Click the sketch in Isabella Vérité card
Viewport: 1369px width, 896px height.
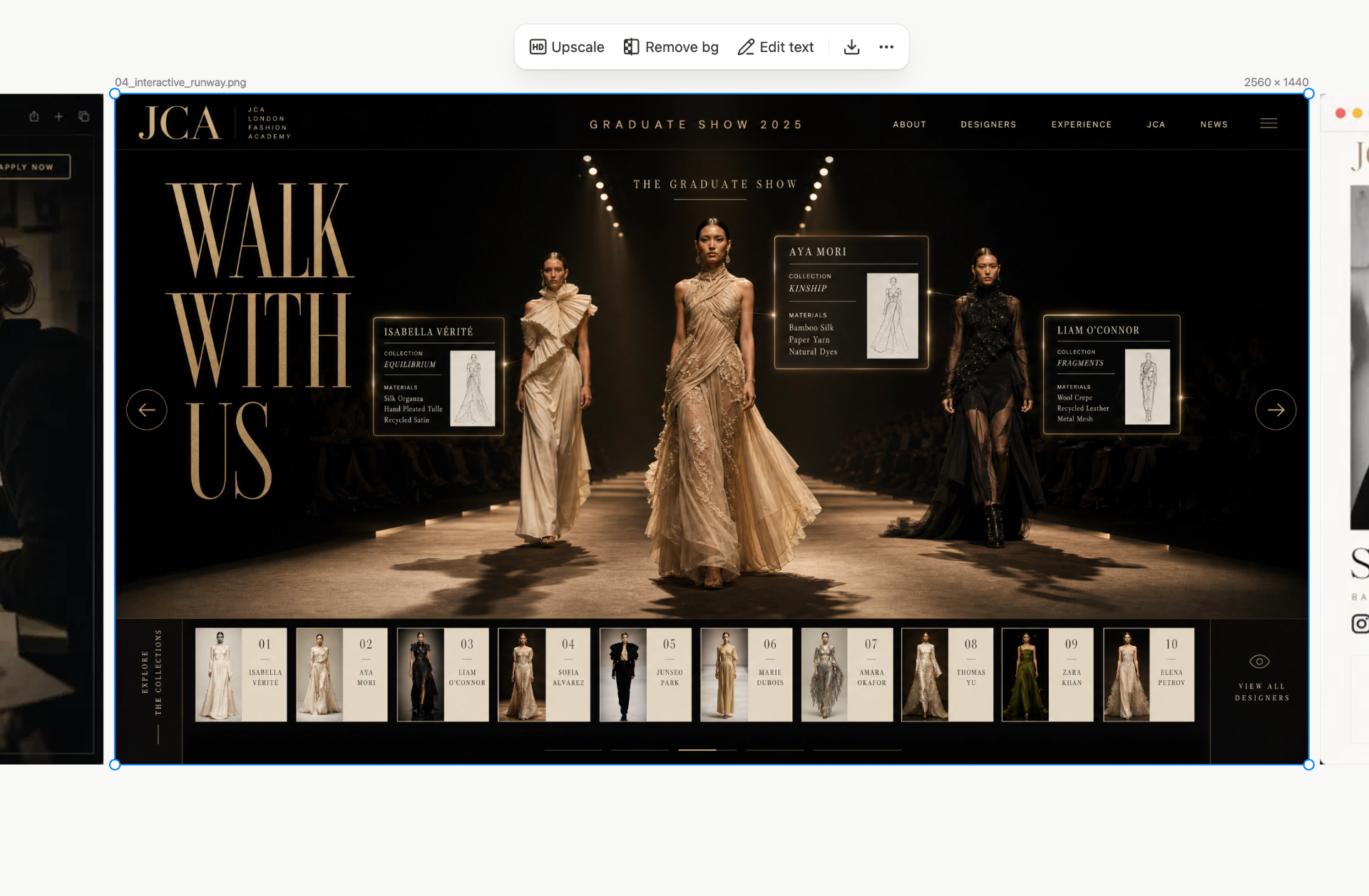(472, 388)
